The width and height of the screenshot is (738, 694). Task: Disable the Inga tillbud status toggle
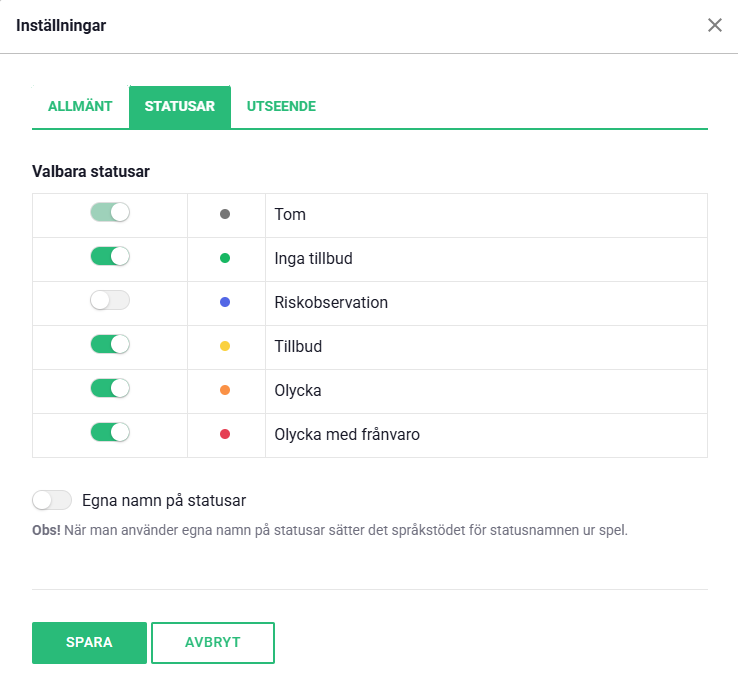(110, 257)
